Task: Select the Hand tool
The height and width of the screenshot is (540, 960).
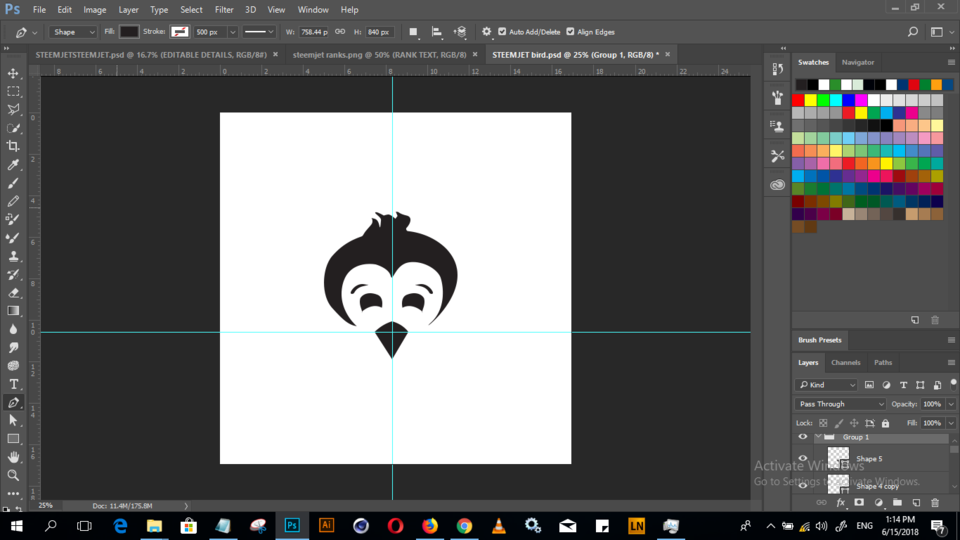Action: [13, 457]
